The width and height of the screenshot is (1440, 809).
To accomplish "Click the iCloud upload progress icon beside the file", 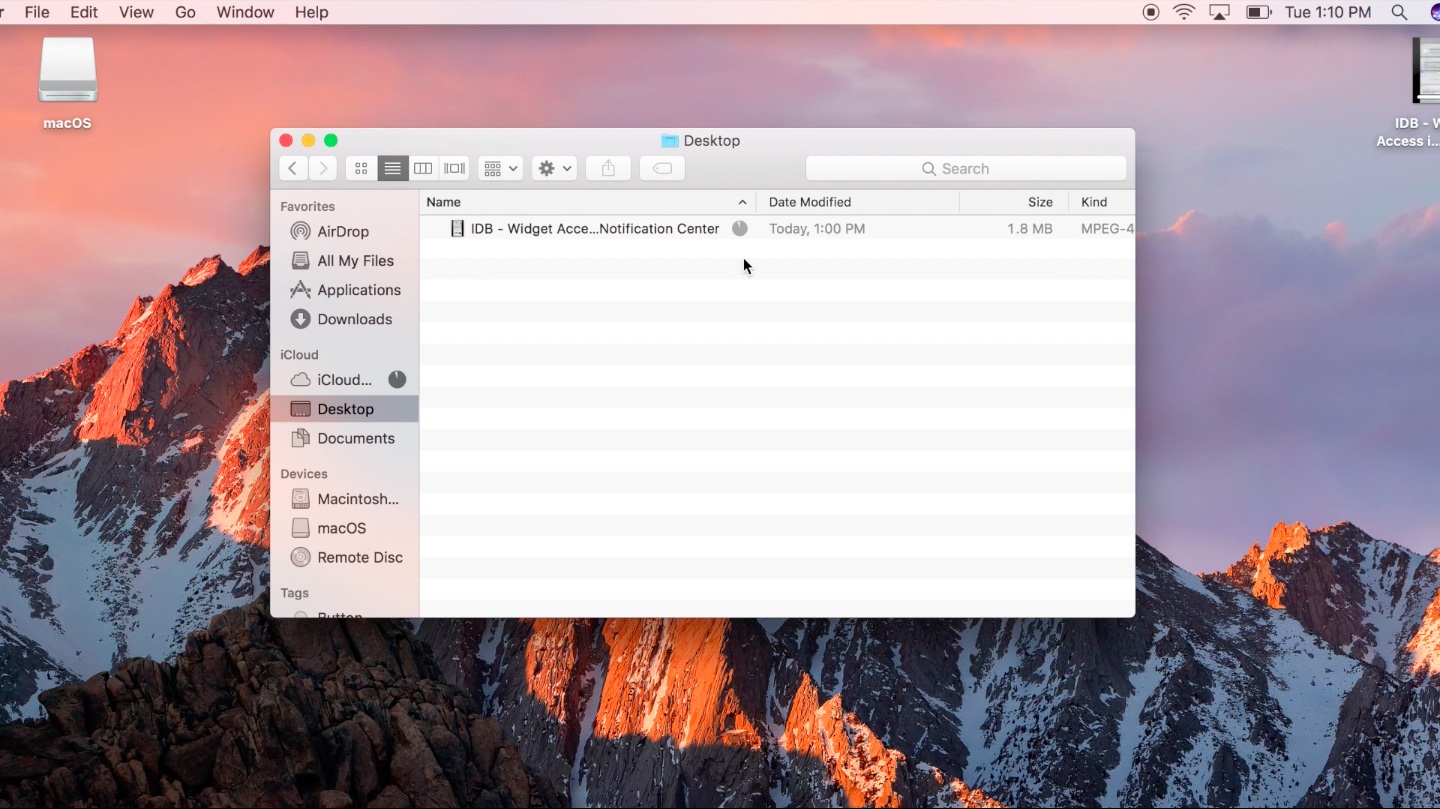I will [x=740, y=229].
